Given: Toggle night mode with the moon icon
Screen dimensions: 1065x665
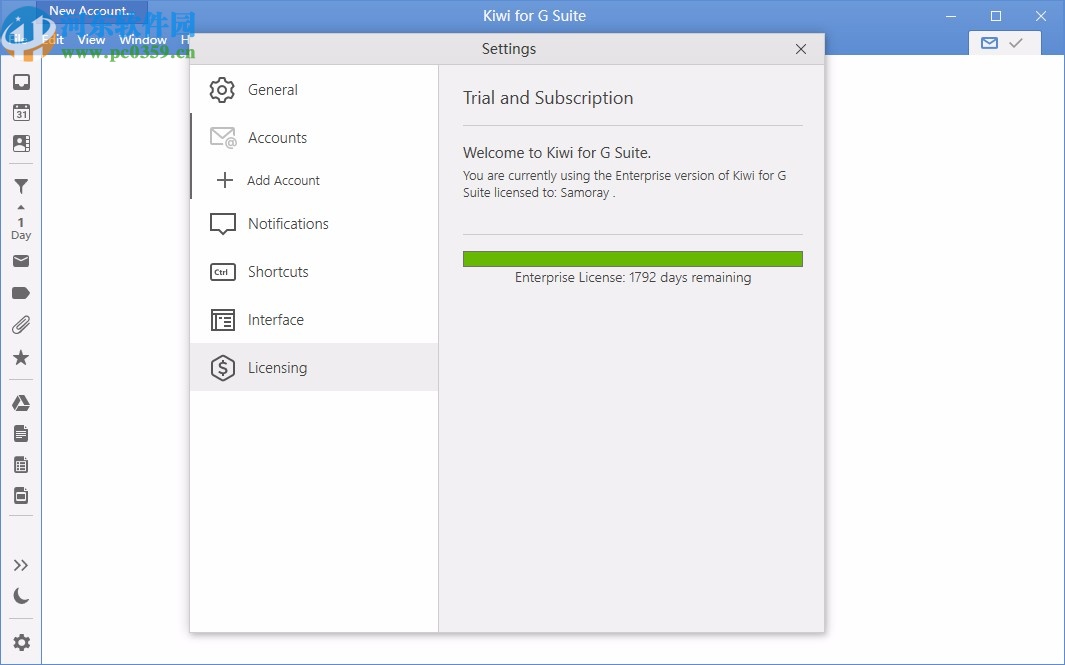Looking at the screenshot, I should [21, 596].
